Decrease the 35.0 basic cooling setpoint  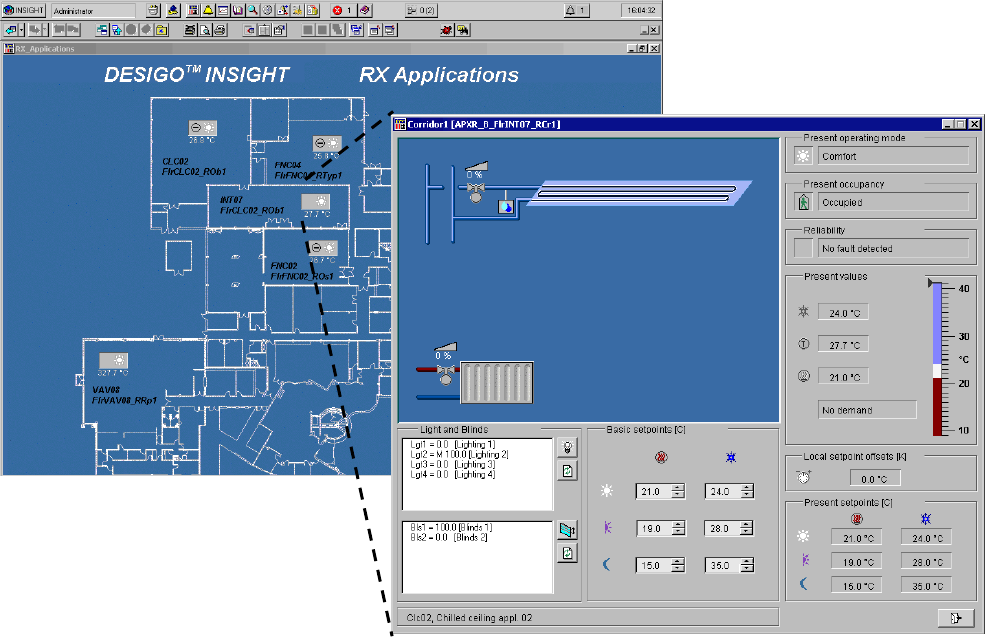(x=747, y=569)
